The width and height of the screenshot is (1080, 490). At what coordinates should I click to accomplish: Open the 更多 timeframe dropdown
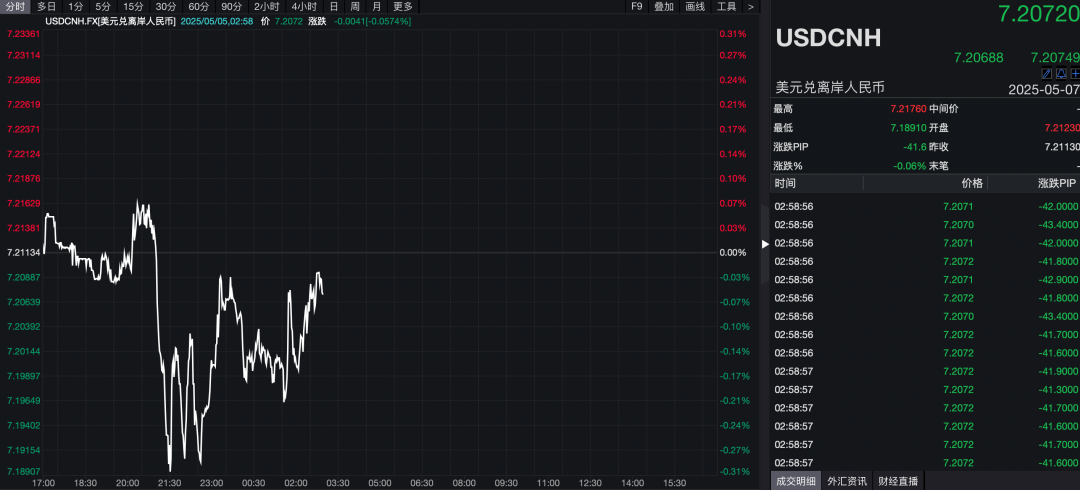coord(402,6)
